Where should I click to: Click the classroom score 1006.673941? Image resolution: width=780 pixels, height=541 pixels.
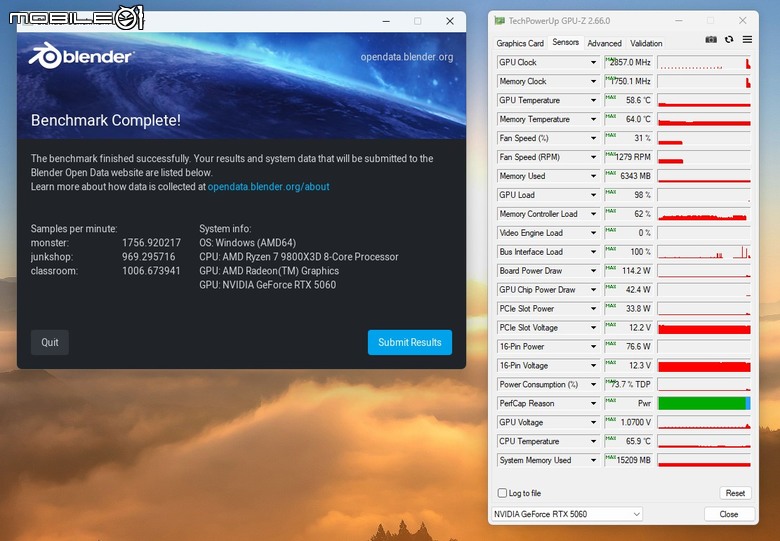tap(151, 270)
